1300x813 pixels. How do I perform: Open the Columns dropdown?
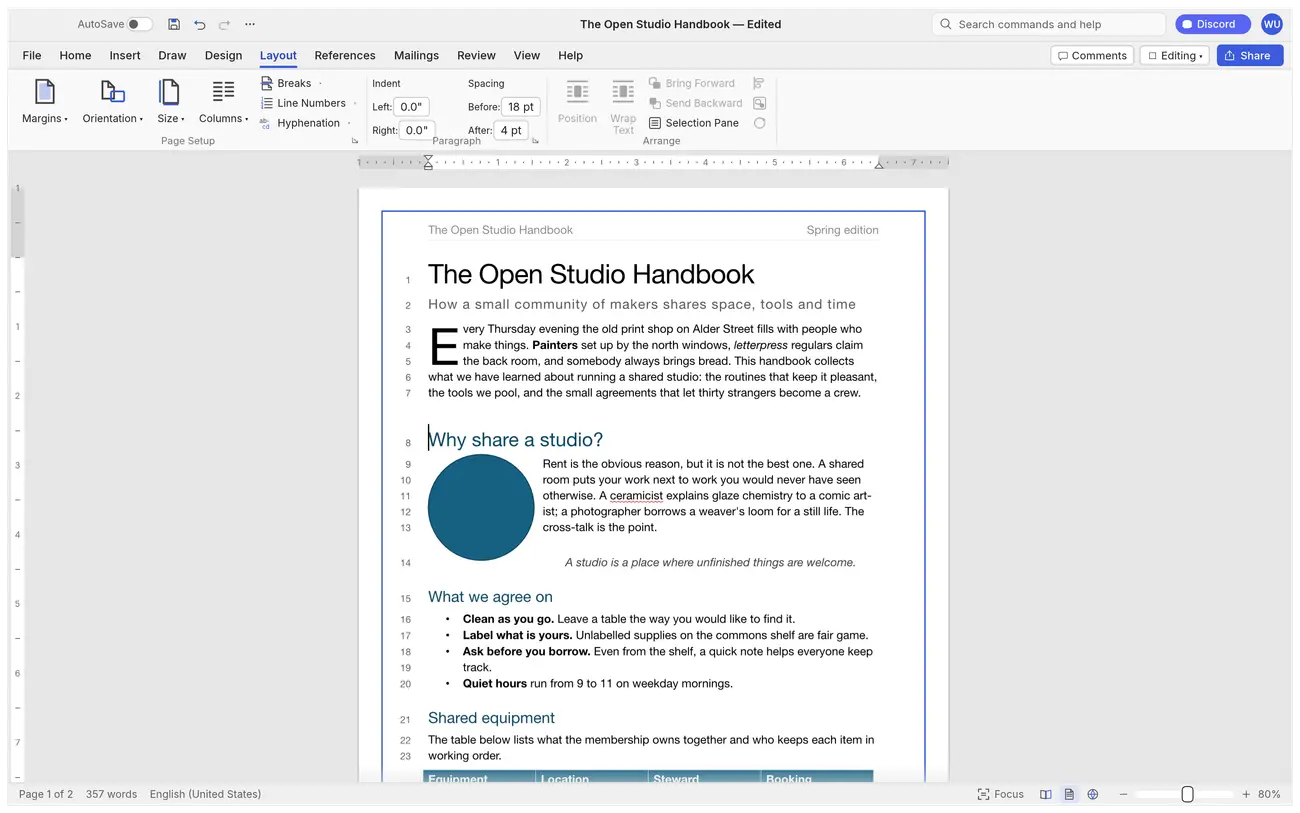[x=224, y=102]
